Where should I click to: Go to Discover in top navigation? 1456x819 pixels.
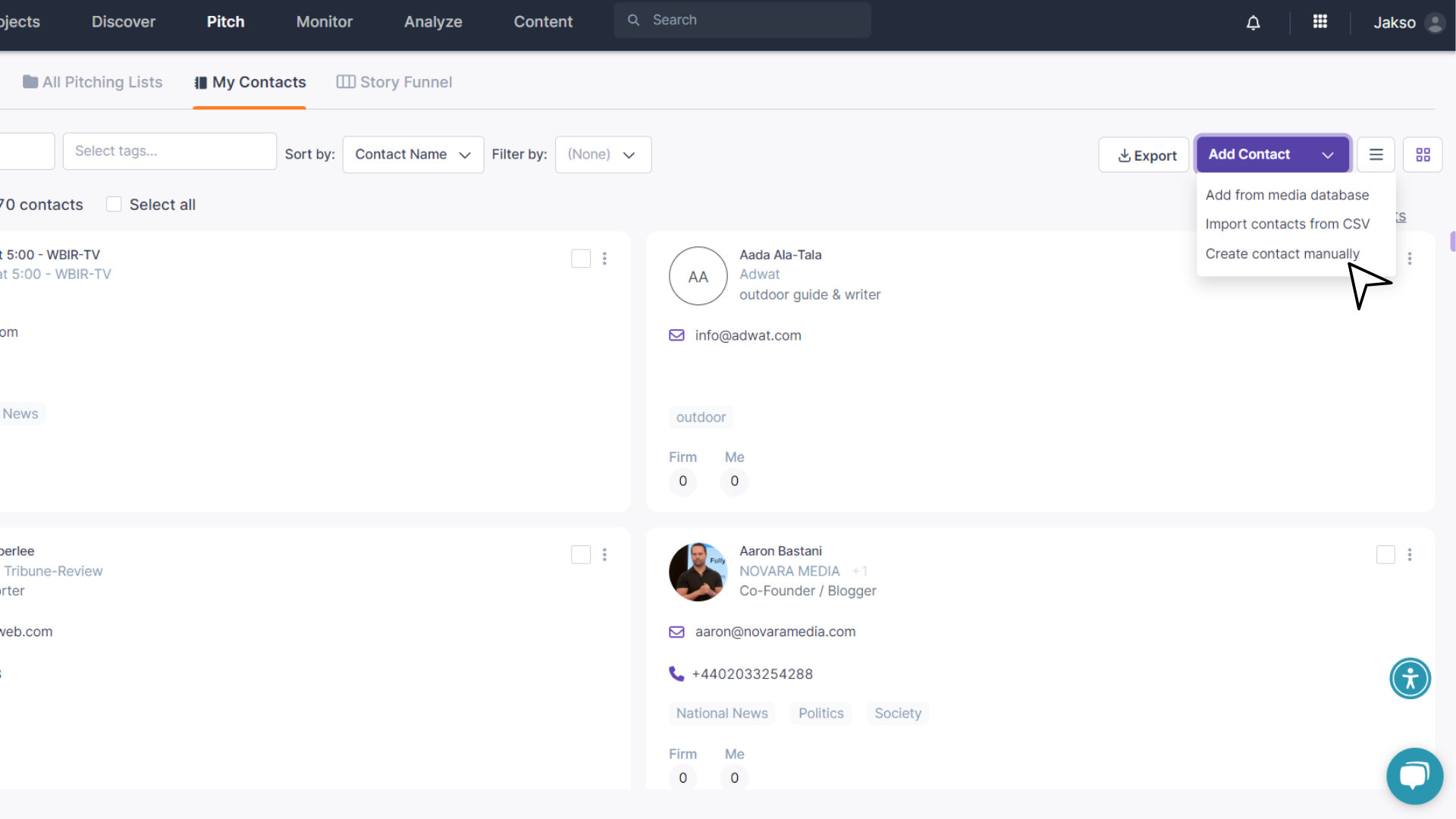click(124, 22)
